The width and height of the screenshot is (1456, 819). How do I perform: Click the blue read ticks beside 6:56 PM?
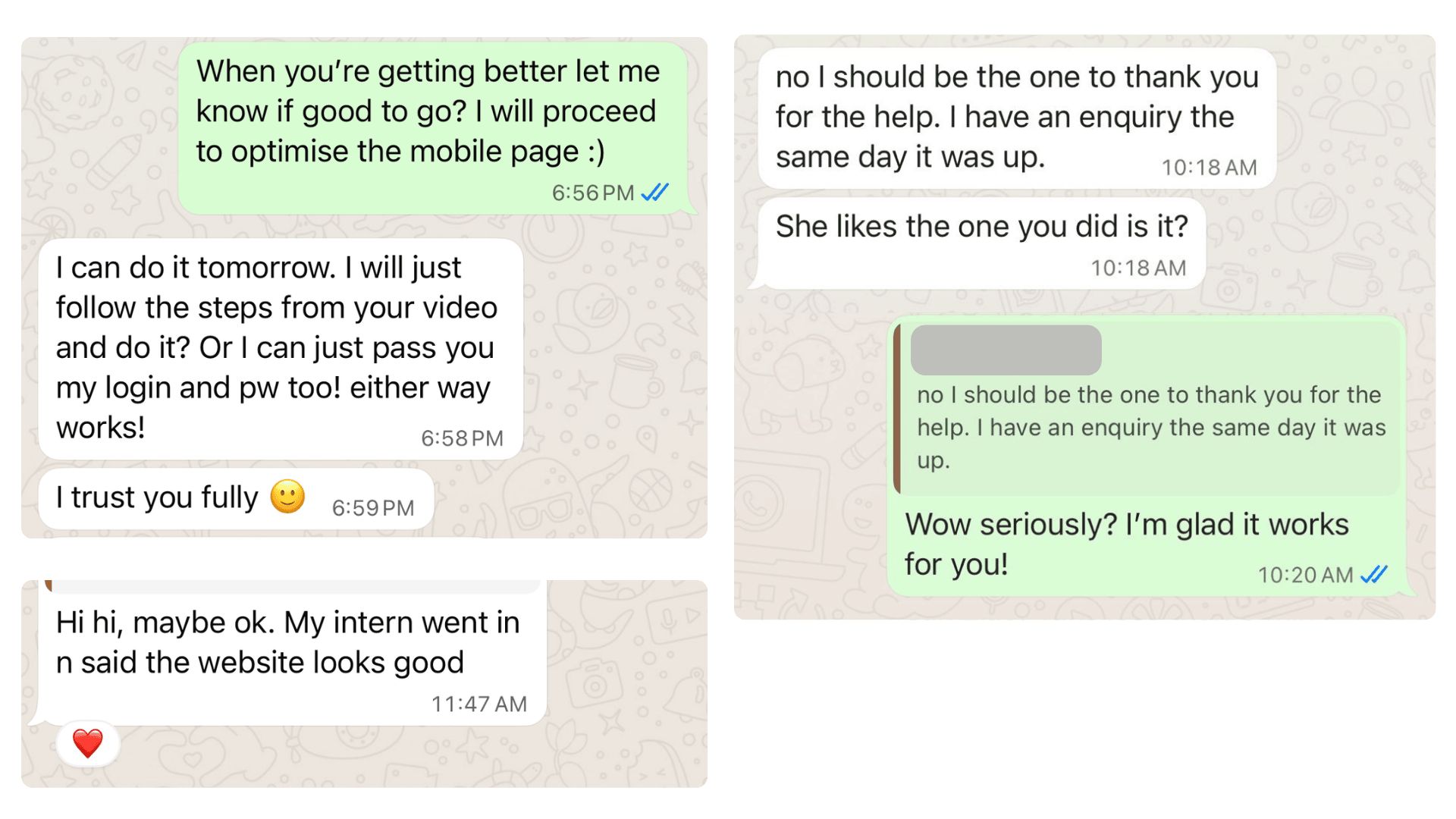click(x=655, y=193)
